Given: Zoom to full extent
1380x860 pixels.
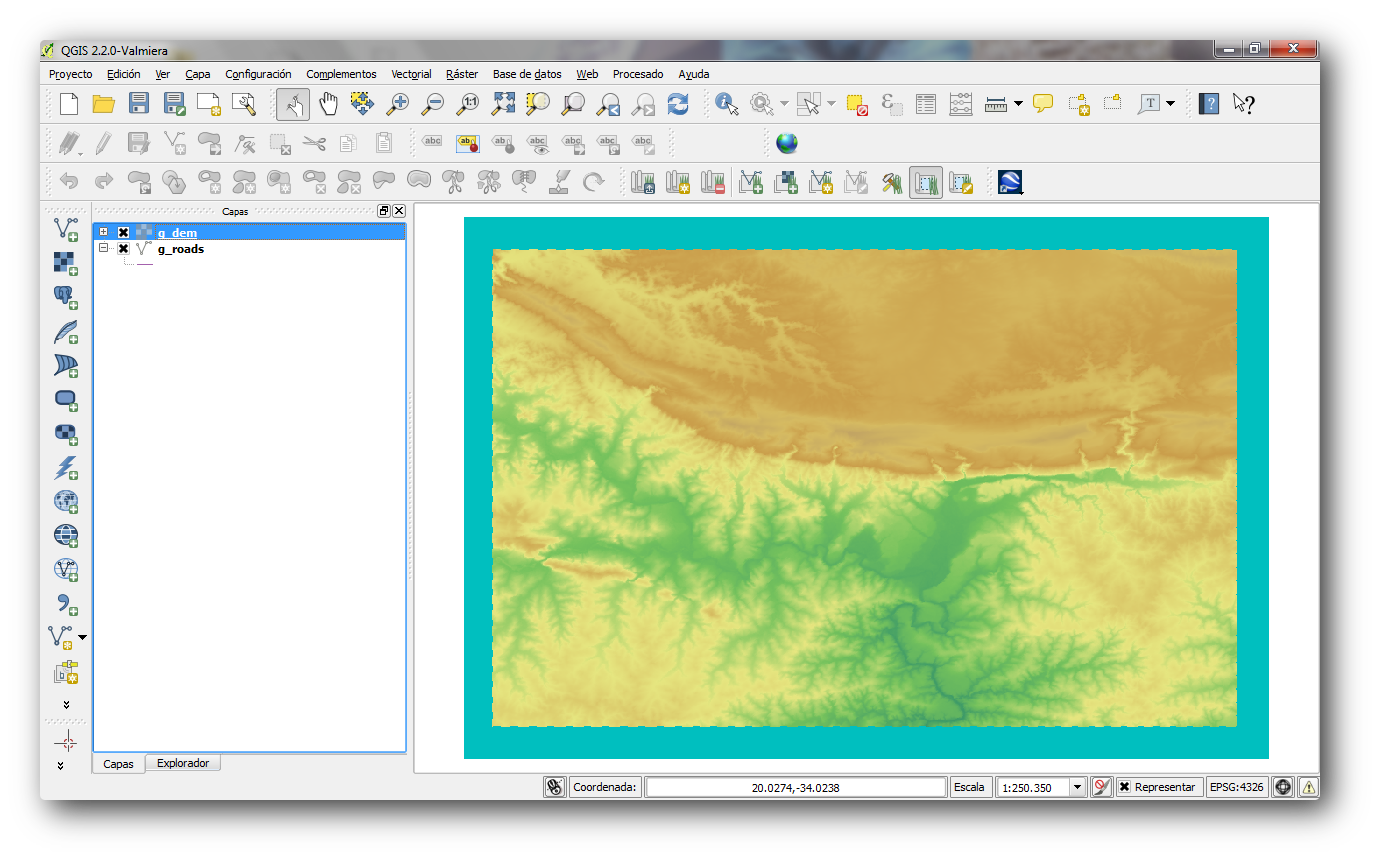Looking at the screenshot, I should pos(503,103).
